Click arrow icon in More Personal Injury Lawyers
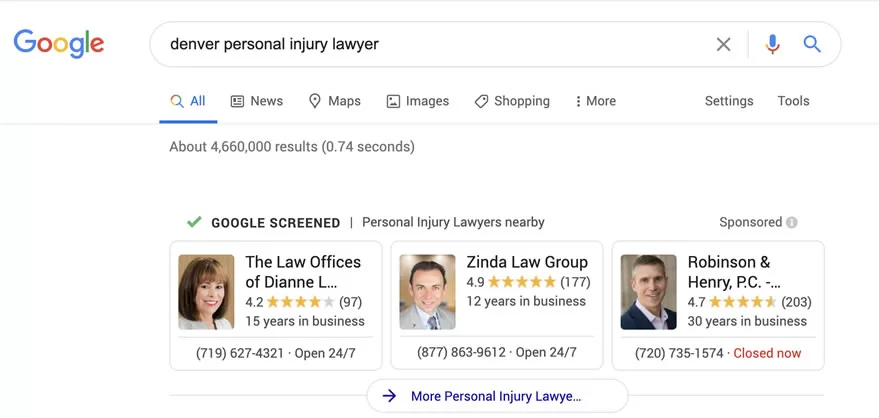 pyautogui.click(x=389, y=396)
